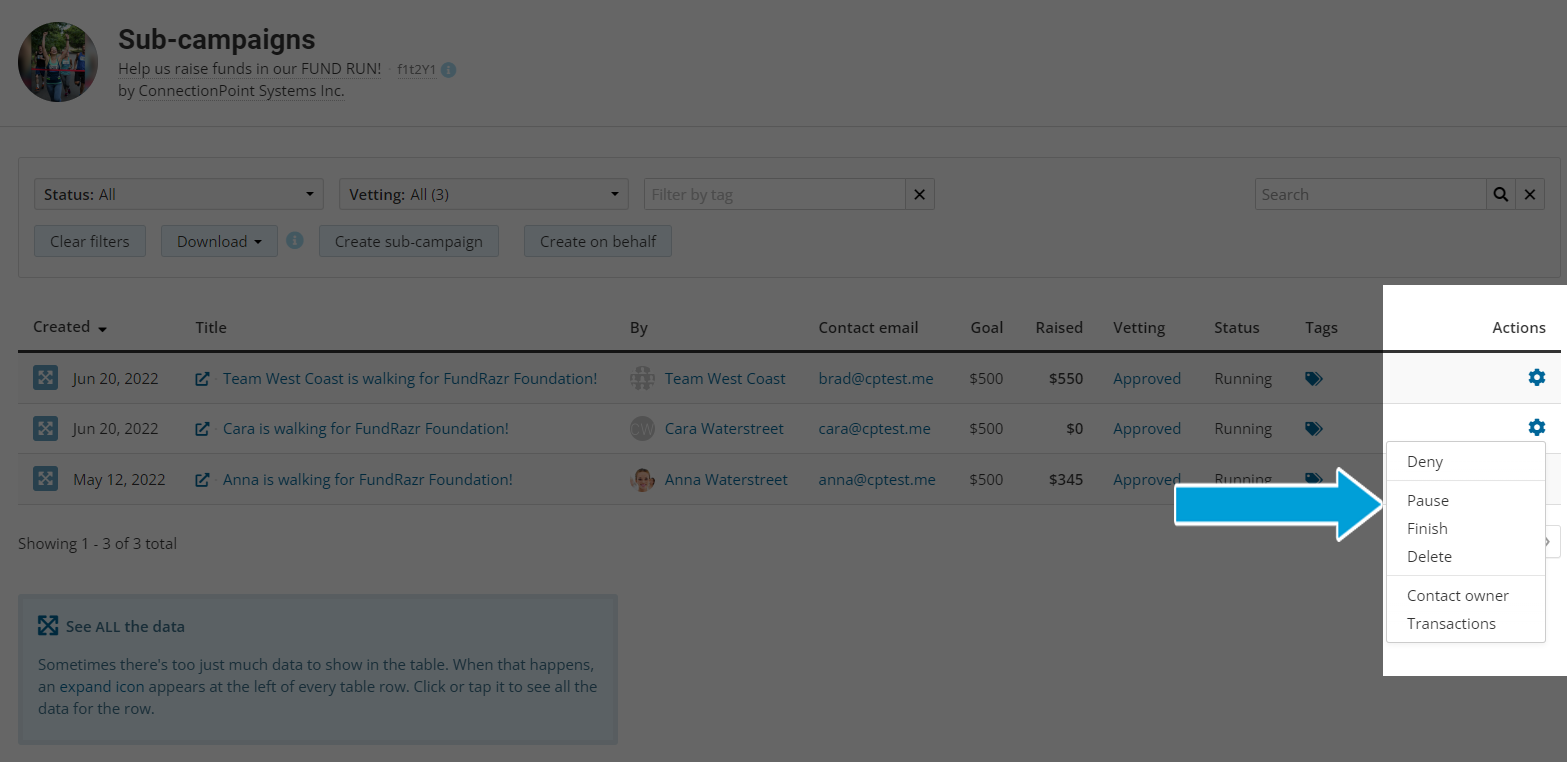The height and width of the screenshot is (762, 1567).
Task: Click expand icon on Anna's campaign row
Action: click(45, 479)
